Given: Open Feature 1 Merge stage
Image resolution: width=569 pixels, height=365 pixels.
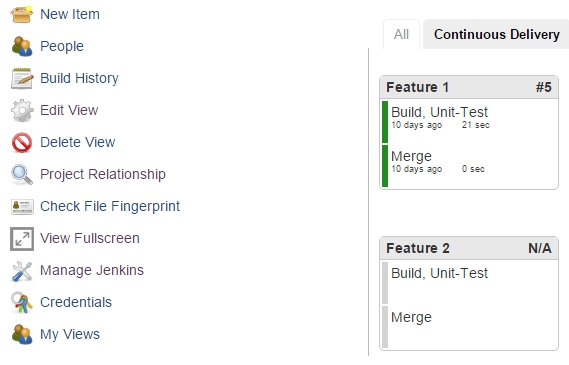Looking at the screenshot, I should click(x=411, y=156).
